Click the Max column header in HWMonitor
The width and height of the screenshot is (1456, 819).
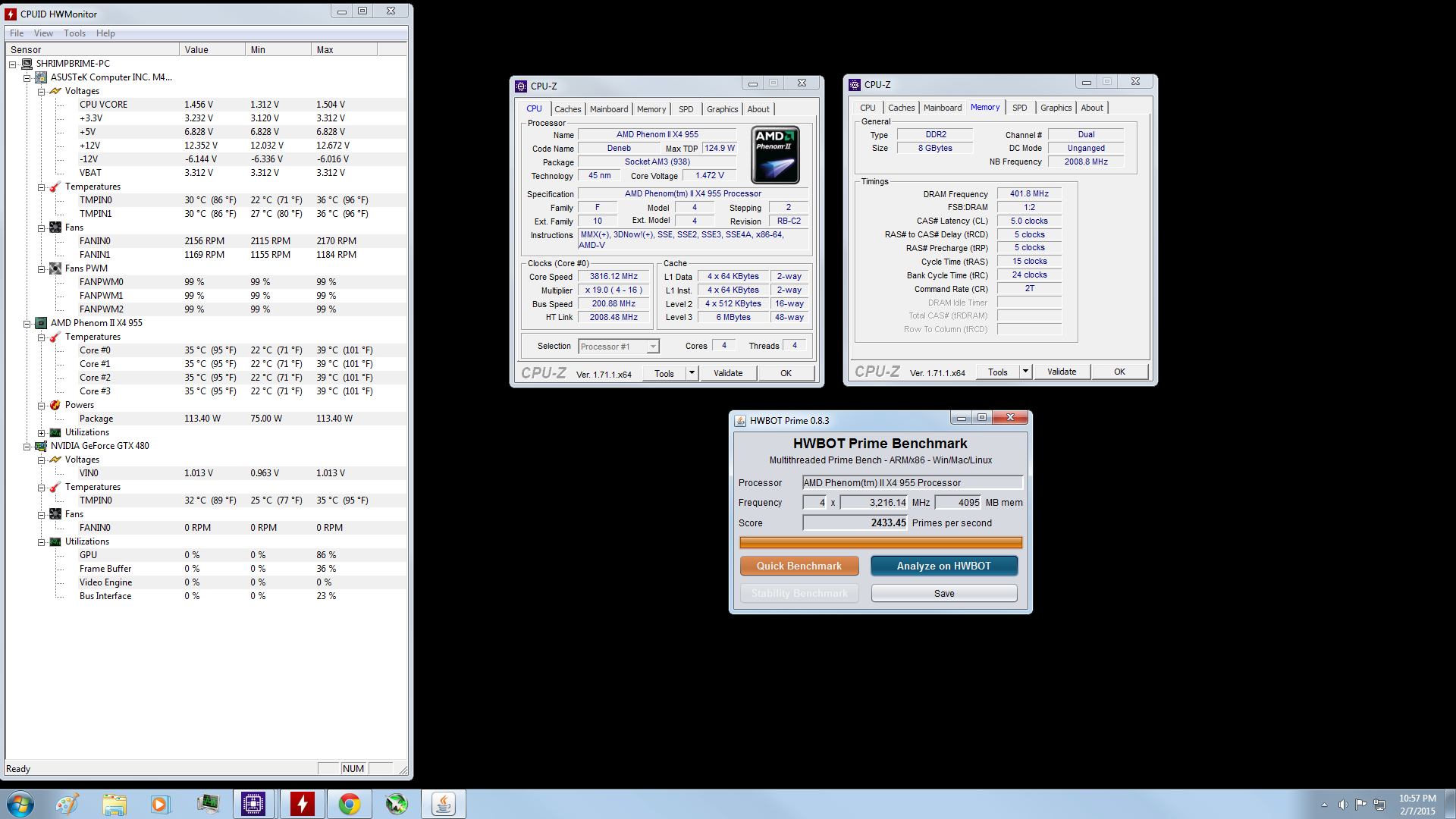344,49
